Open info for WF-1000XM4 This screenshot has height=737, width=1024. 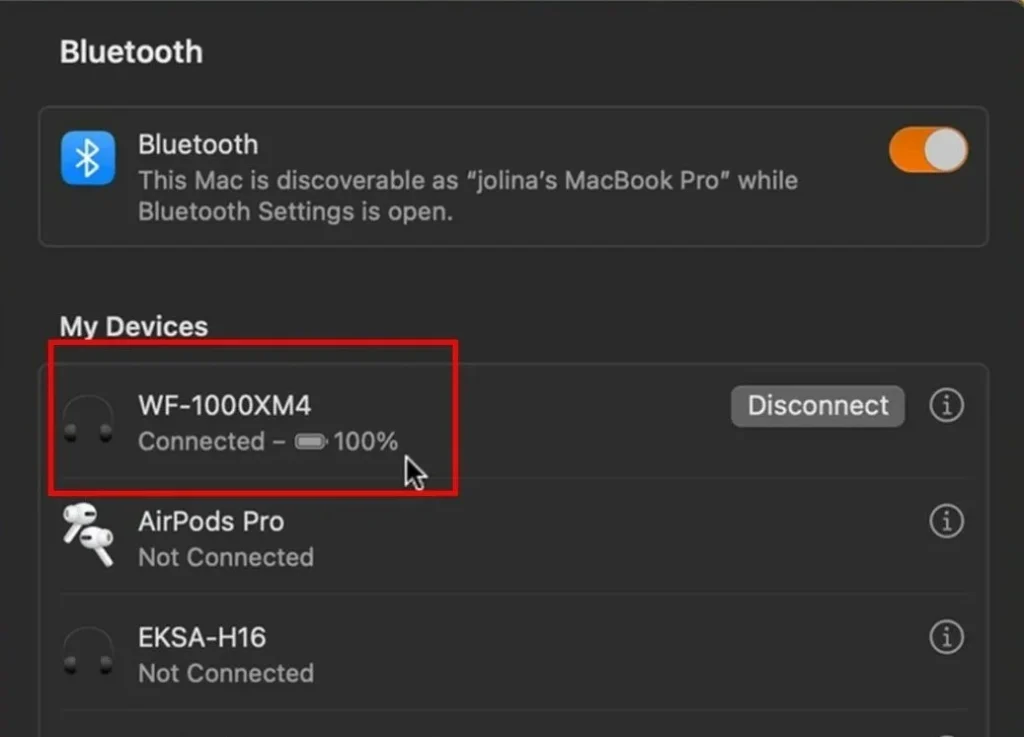coord(946,406)
